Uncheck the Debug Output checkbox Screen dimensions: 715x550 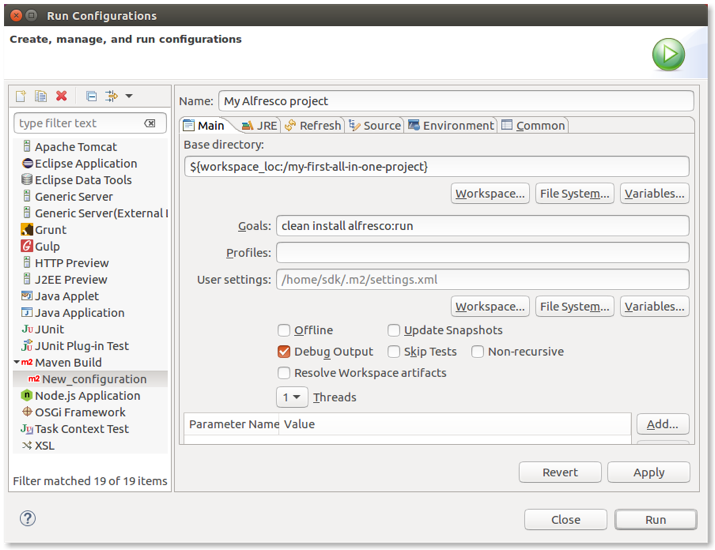click(285, 351)
